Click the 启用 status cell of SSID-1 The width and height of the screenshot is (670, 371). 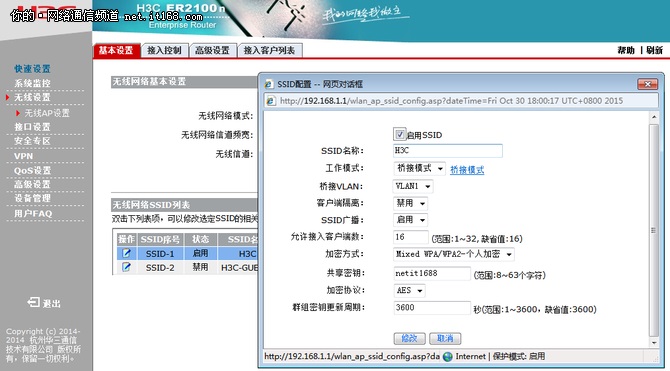(x=200, y=253)
